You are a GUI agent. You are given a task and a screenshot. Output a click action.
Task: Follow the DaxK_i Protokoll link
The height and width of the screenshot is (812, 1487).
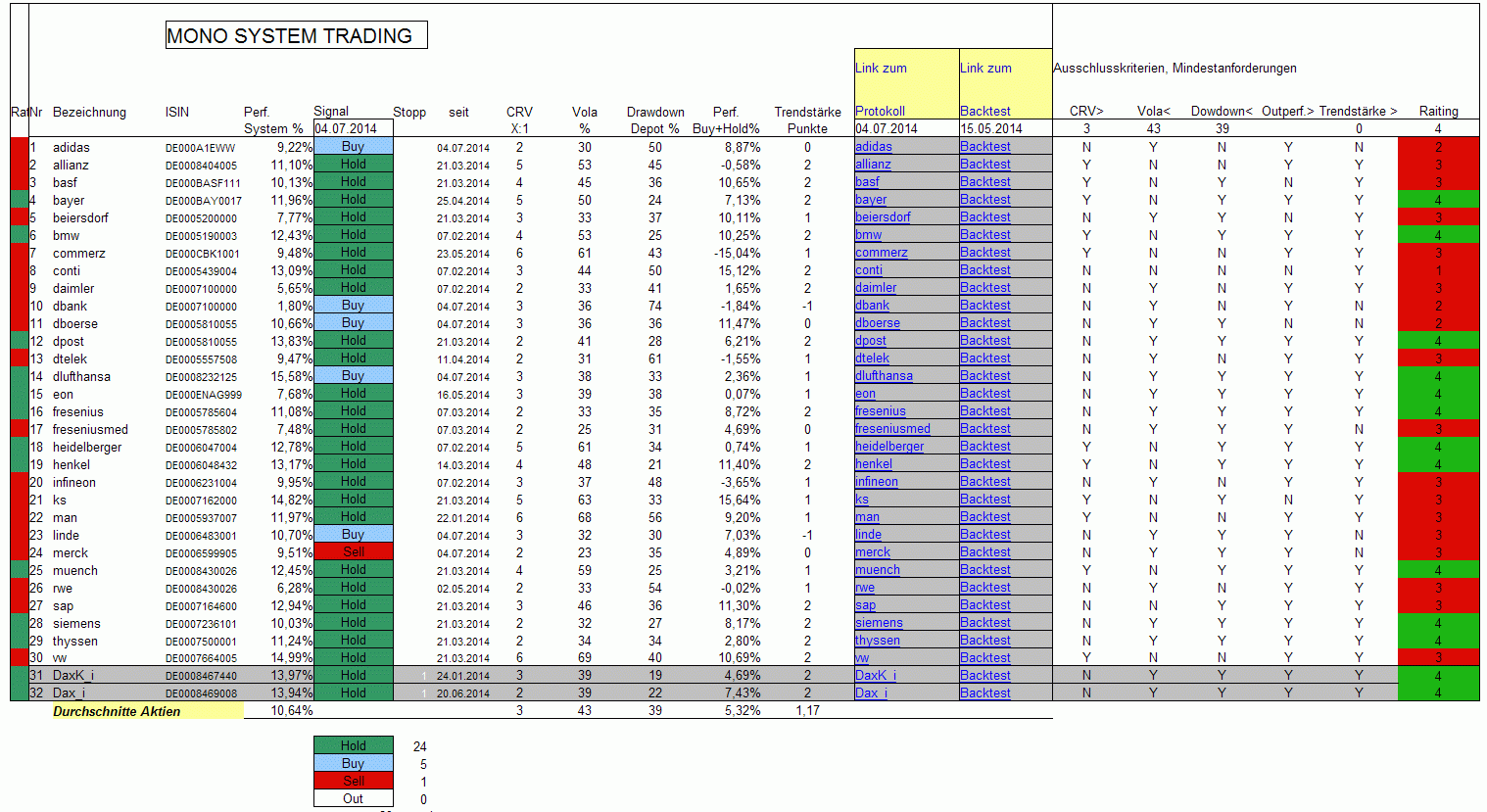[876, 676]
